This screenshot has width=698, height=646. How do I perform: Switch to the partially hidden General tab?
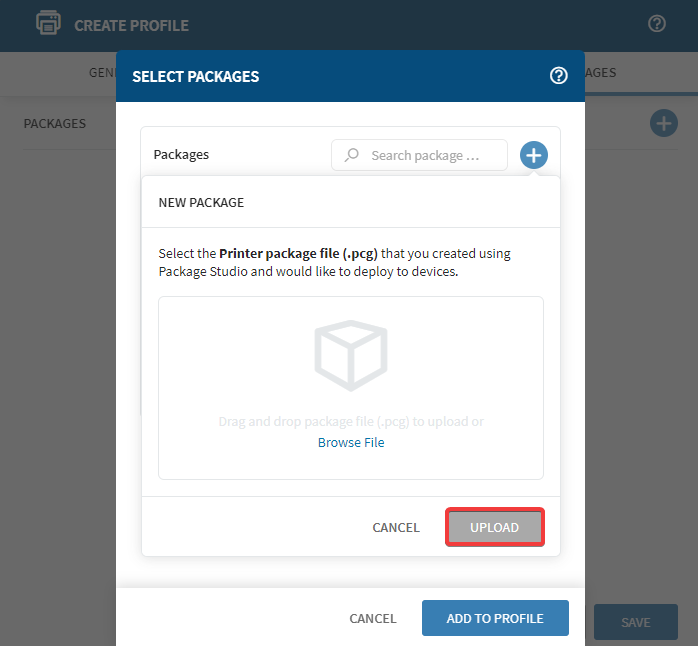[x=102, y=73]
